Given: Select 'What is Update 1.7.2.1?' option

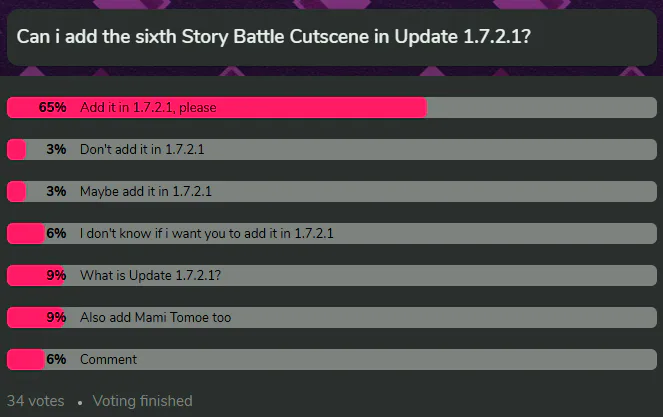Looking at the screenshot, I should pyautogui.click(x=332, y=275).
